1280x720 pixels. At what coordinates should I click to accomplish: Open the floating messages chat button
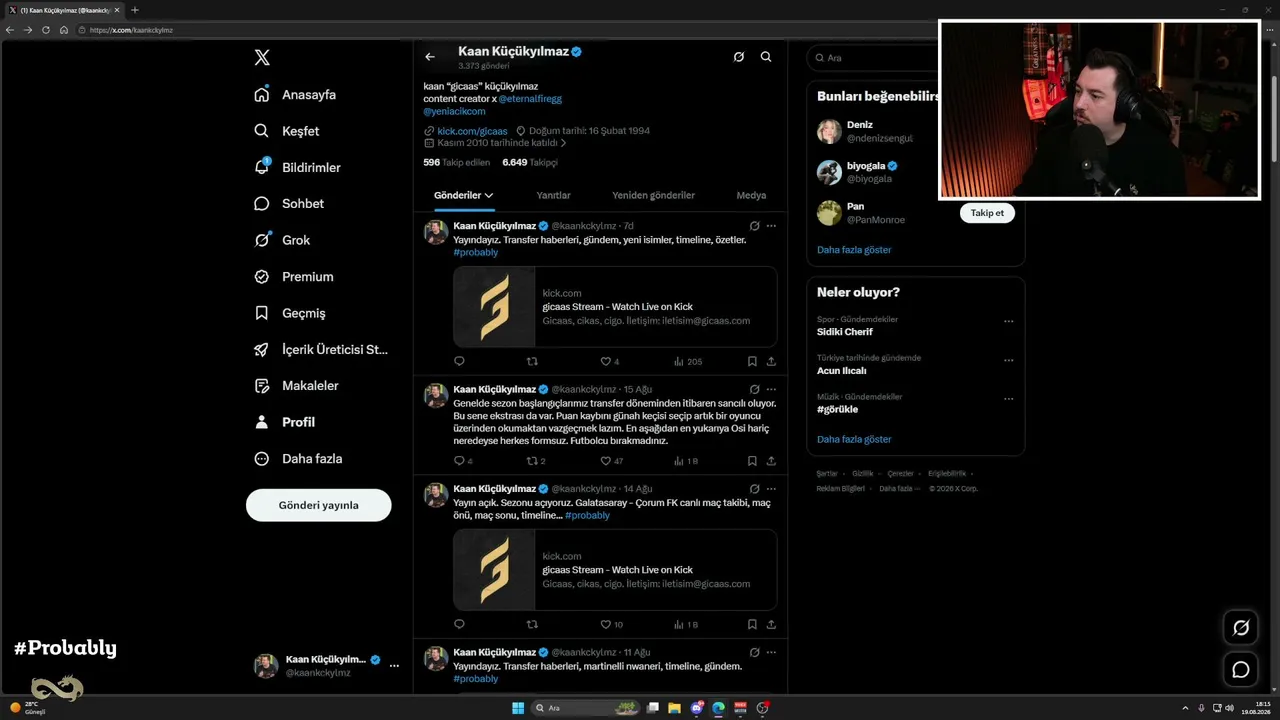(x=1241, y=669)
